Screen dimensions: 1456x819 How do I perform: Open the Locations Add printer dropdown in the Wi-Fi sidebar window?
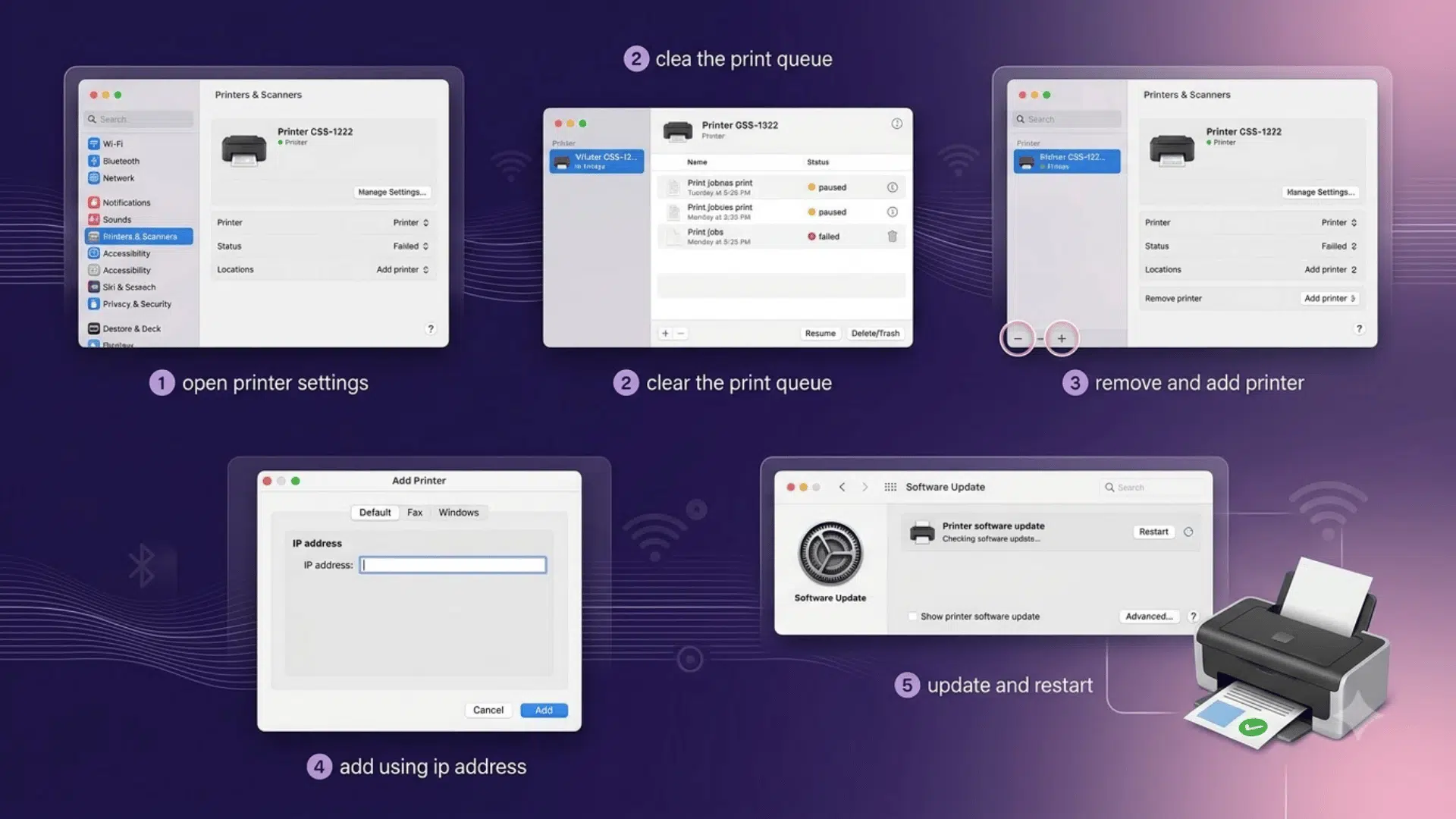[403, 269]
